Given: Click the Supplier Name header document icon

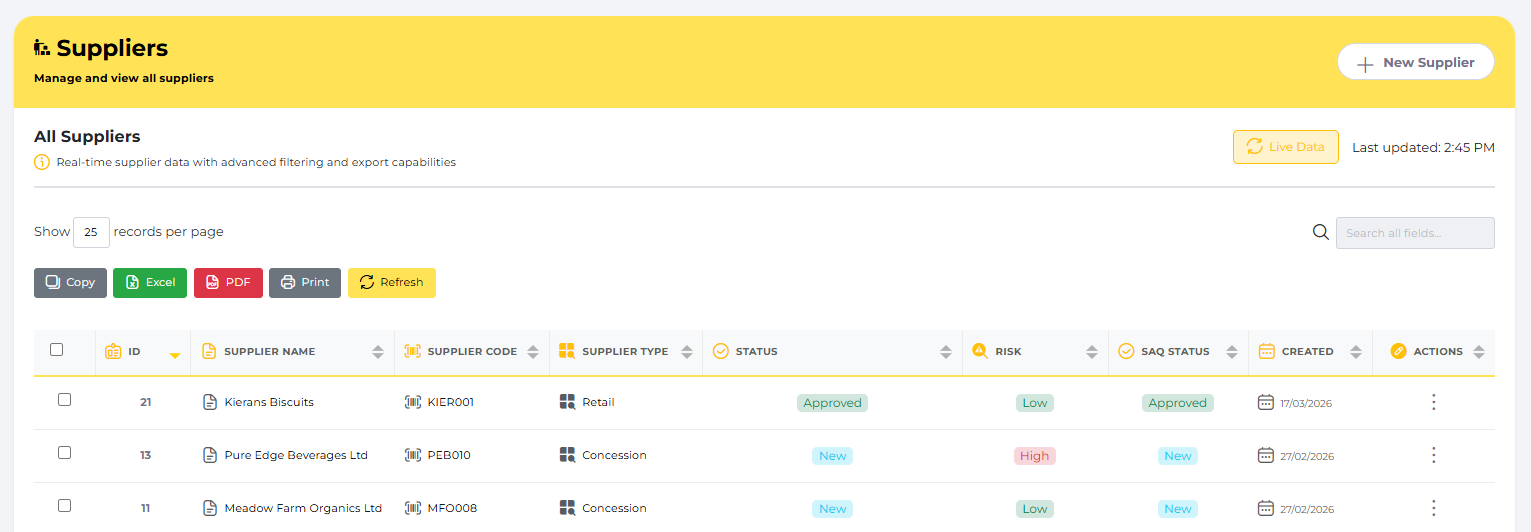Looking at the screenshot, I should pos(209,351).
